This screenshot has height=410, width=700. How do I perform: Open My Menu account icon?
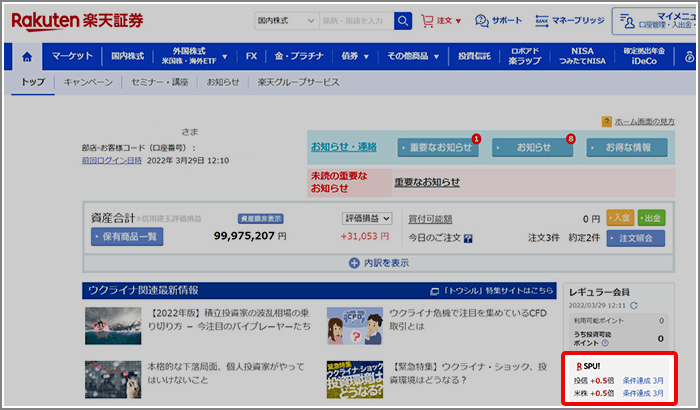point(627,21)
